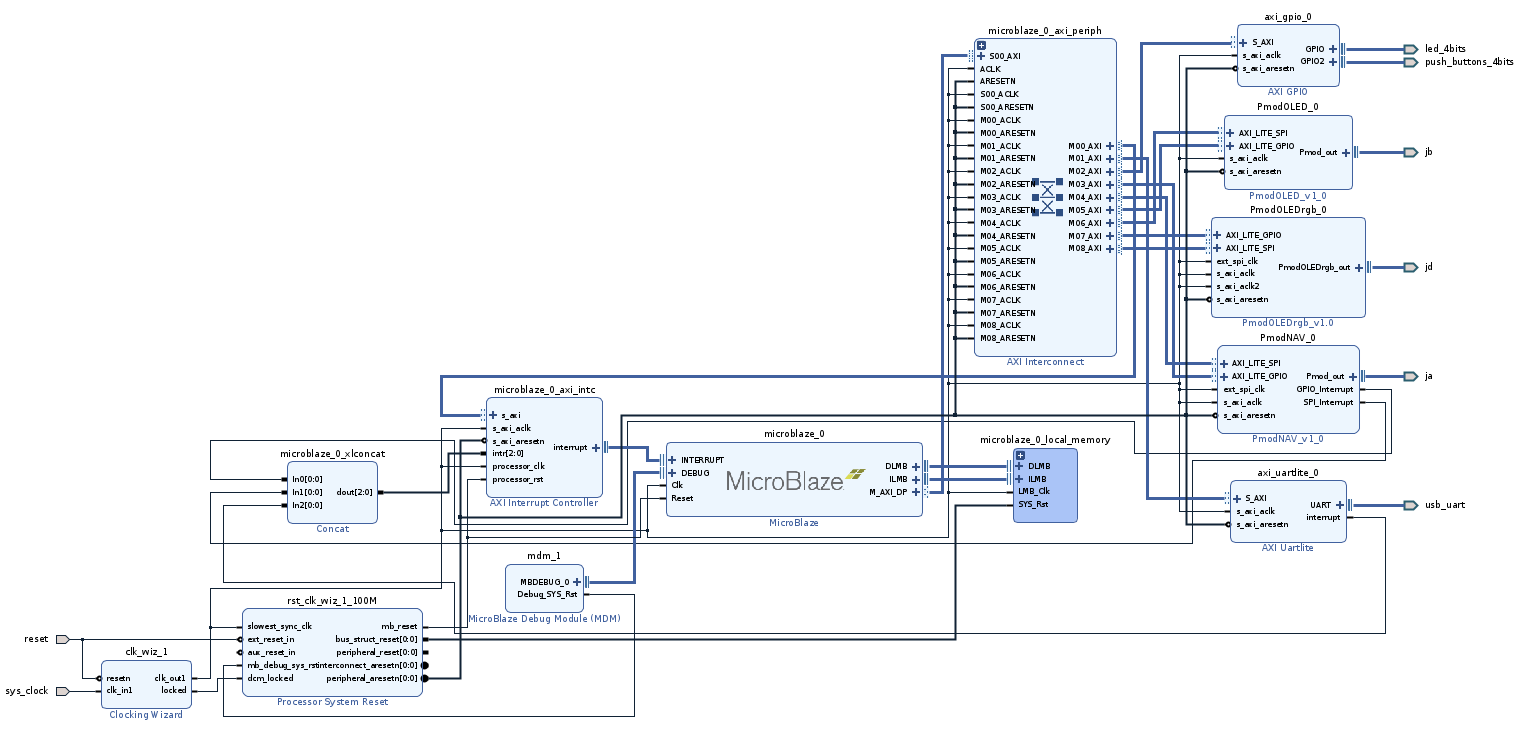Viewport: 1523px width, 731px height.
Task: Select Debug_SYS_Rst pin on mdm_1
Action: click(x=546, y=594)
